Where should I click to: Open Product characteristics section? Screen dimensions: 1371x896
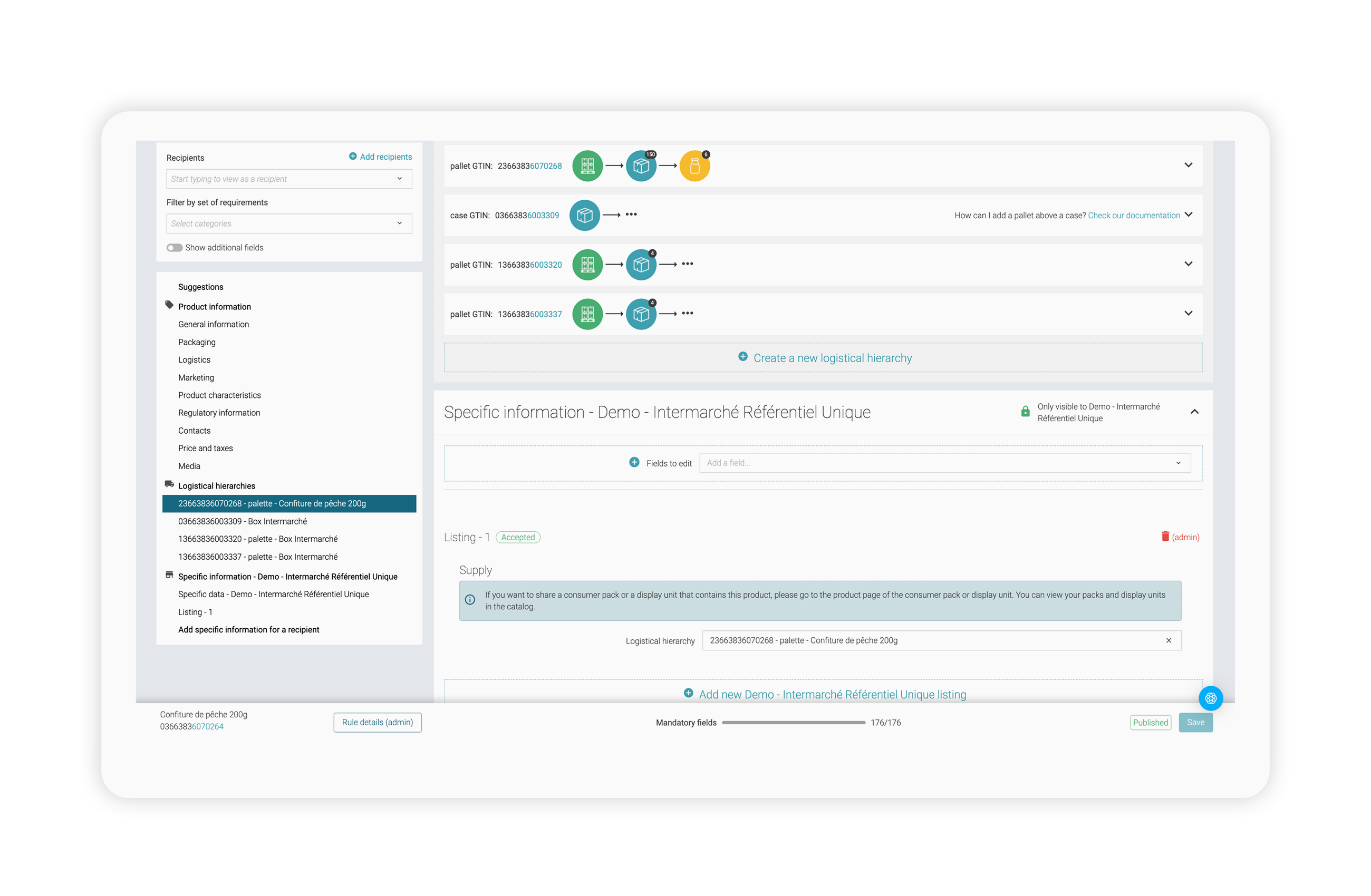pyautogui.click(x=219, y=396)
